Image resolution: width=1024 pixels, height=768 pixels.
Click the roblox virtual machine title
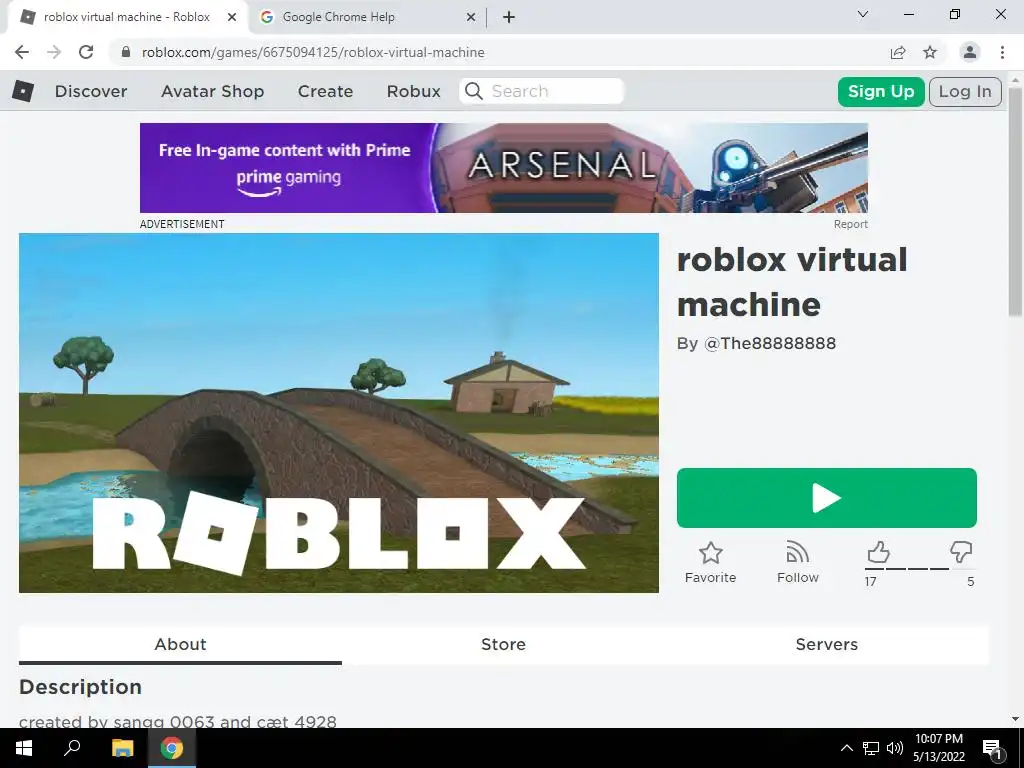[x=792, y=282]
